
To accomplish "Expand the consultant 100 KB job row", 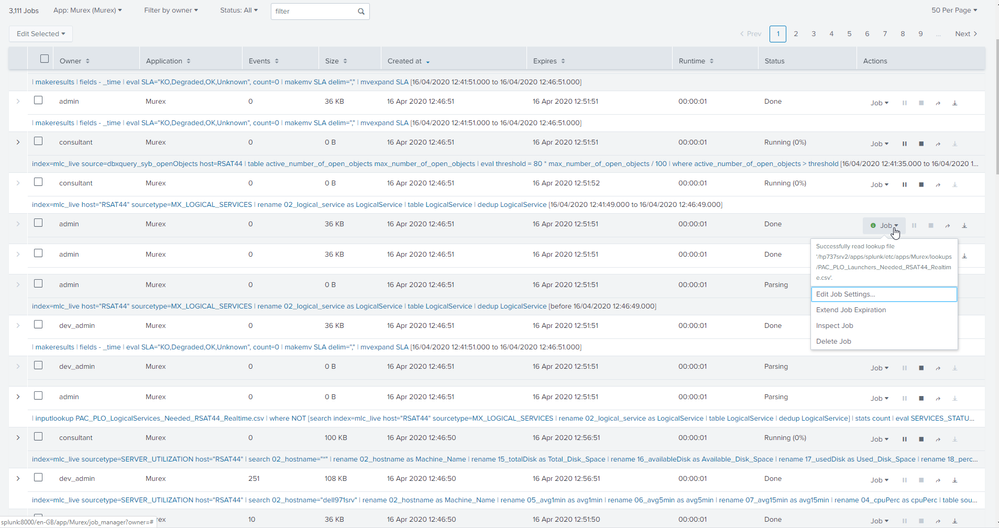I will pyautogui.click(x=18, y=438).
